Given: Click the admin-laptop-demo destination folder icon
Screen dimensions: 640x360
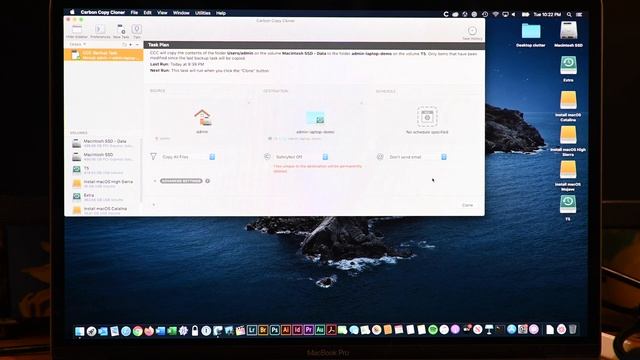Looking at the screenshot, I should tap(315, 118).
